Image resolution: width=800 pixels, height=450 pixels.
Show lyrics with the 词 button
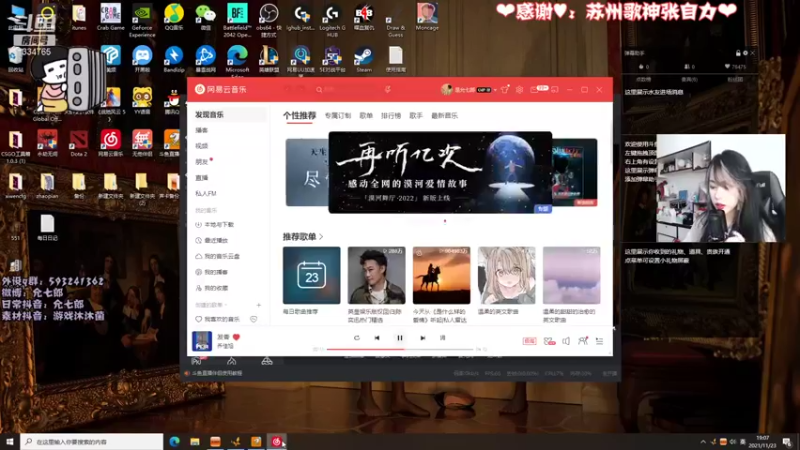pyautogui.click(x=442, y=338)
